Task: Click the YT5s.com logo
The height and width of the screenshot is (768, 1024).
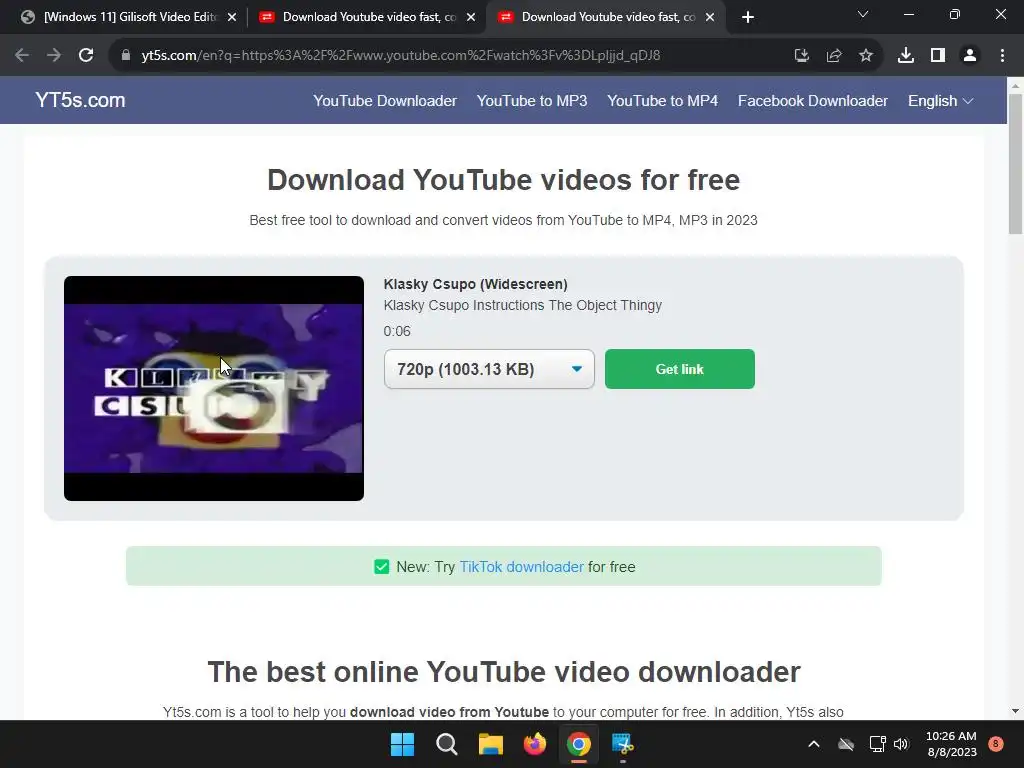Action: point(80,100)
